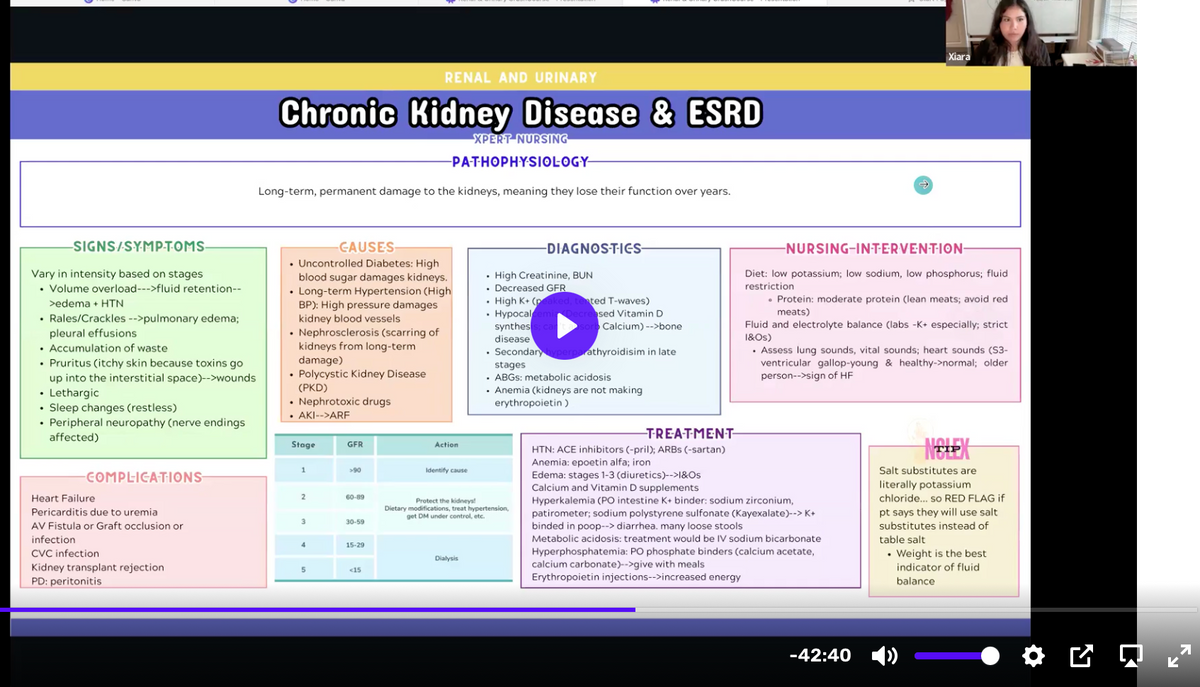Image resolution: width=1200 pixels, height=687 pixels.
Task: Enter fullscreen with the expand arrows icon
Action: (1179, 656)
